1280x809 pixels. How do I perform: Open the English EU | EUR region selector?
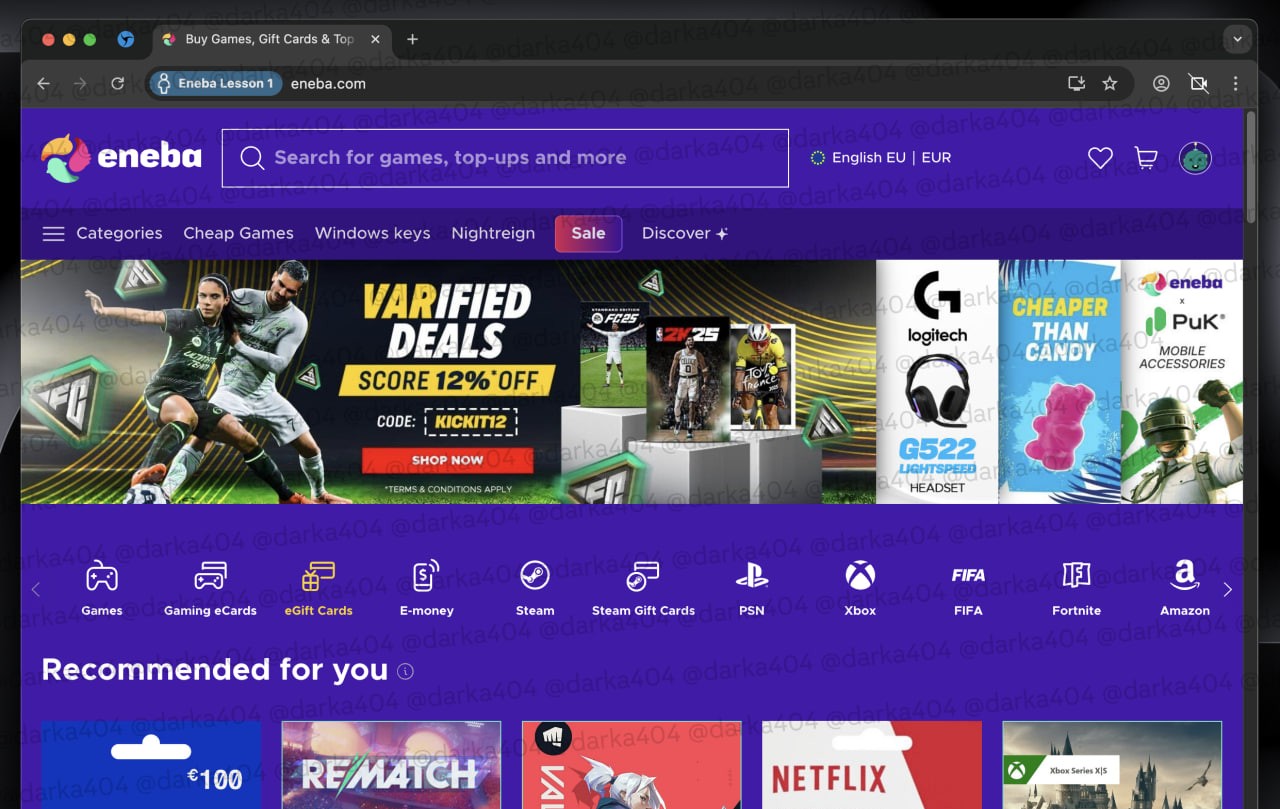coord(881,158)
